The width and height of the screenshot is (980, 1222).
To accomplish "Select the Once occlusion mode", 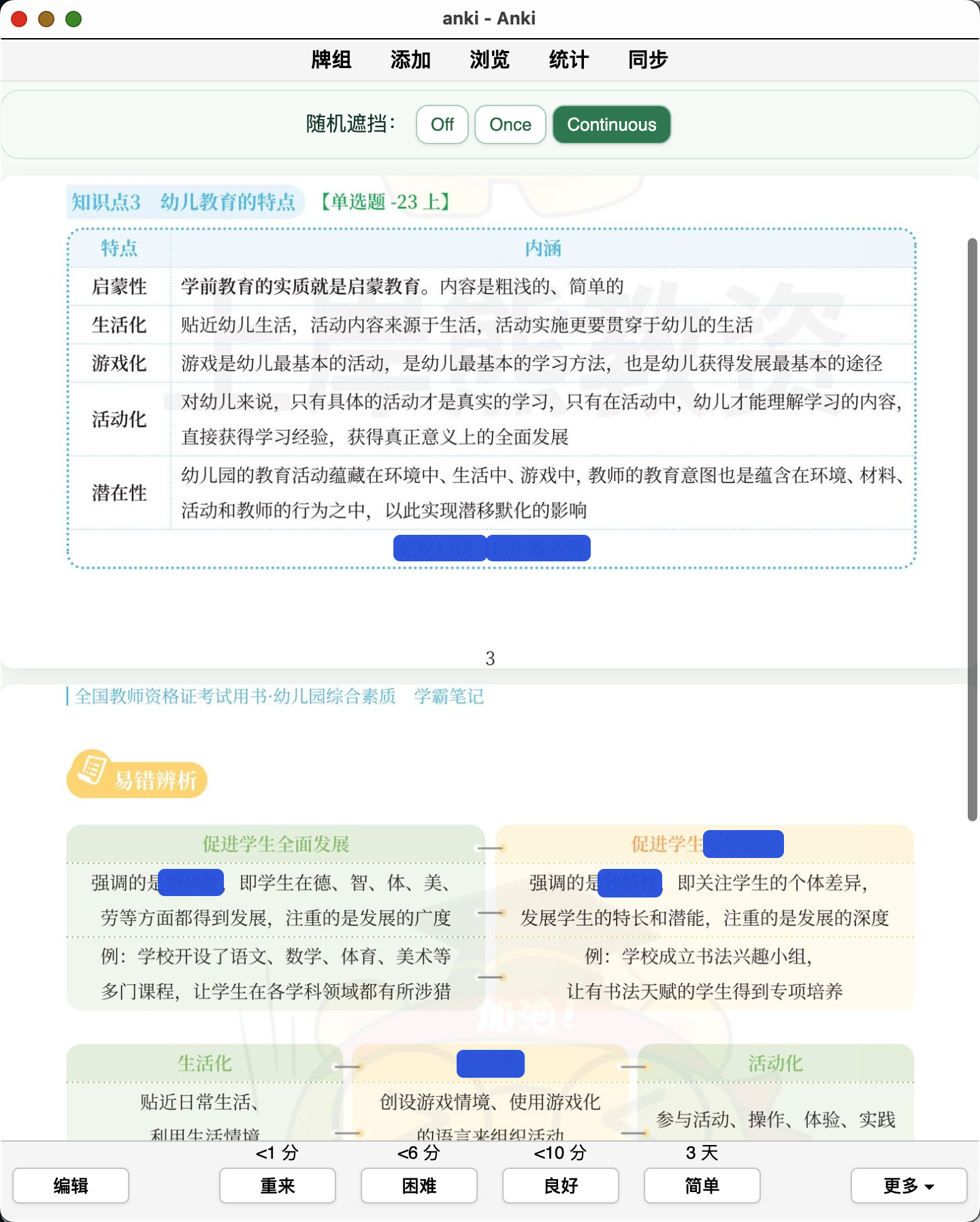I will pyautogui.click(x=510, y=125).
